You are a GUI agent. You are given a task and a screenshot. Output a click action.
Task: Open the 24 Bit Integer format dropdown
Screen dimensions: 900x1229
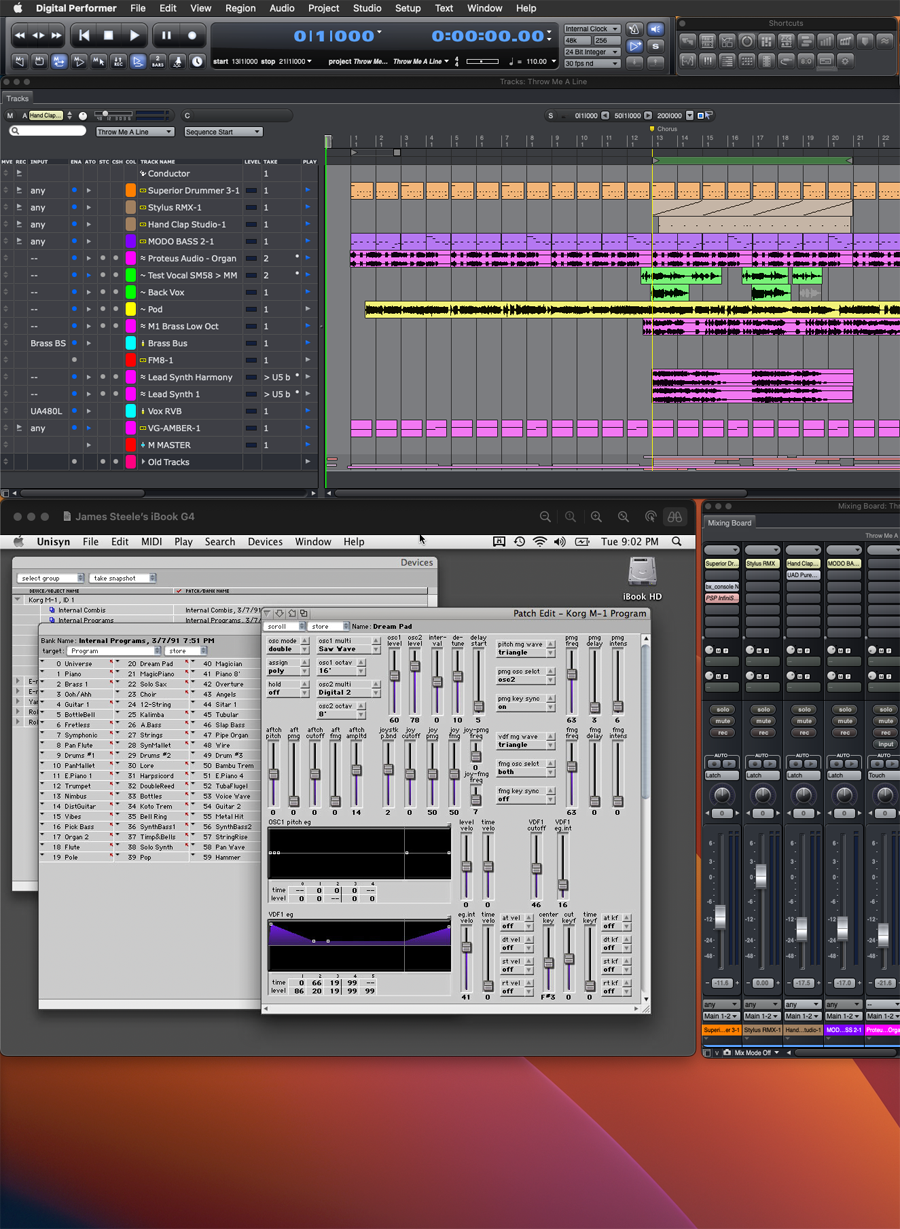pyautogui.click(x=591, y=51)
